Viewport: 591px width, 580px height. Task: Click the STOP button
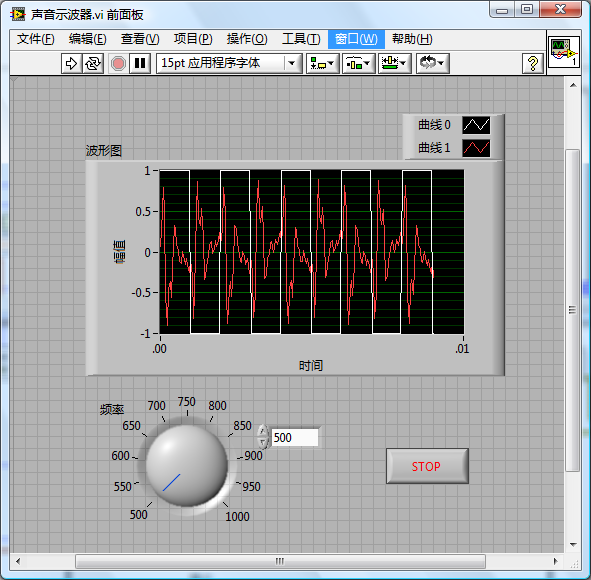tap(427, 466)
